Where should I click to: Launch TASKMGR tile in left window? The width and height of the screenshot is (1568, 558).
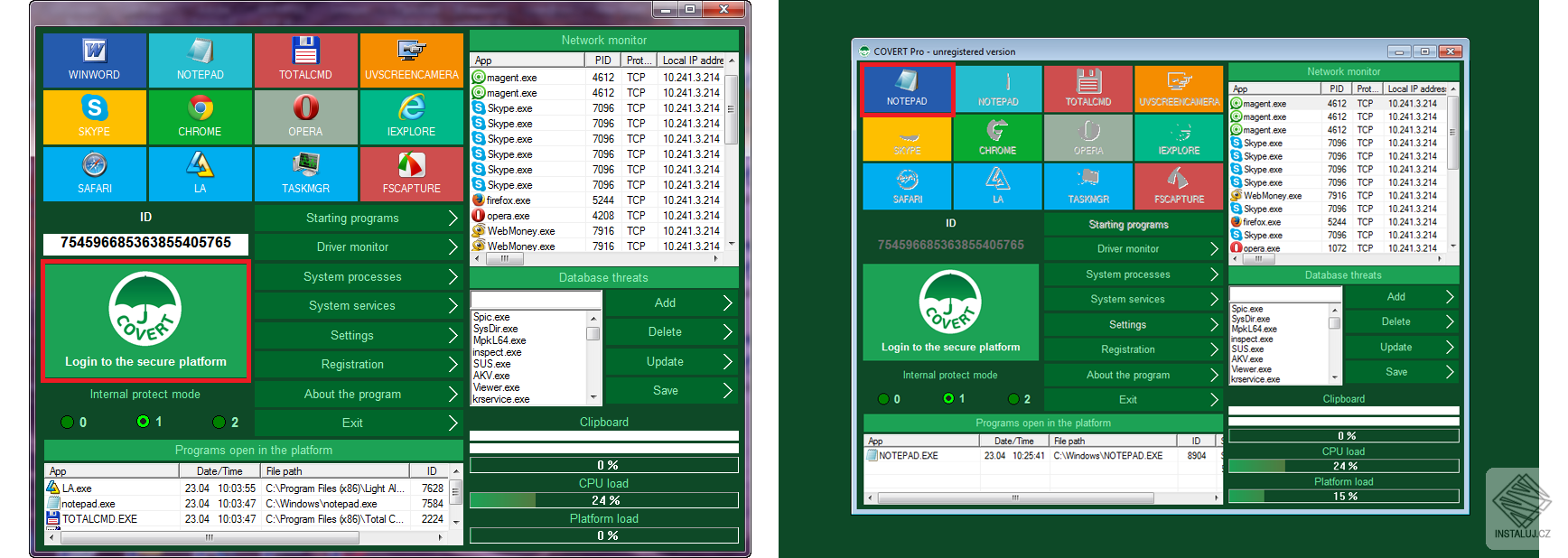[x=305, y=173]
